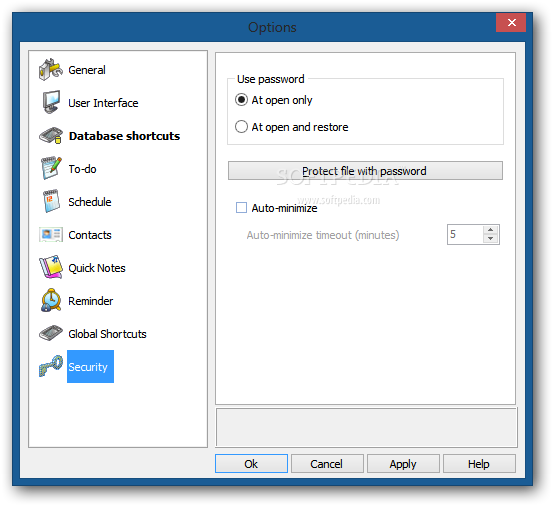553x506 pixels.
Task: Show the Reminder options
Action: point(90,301)
